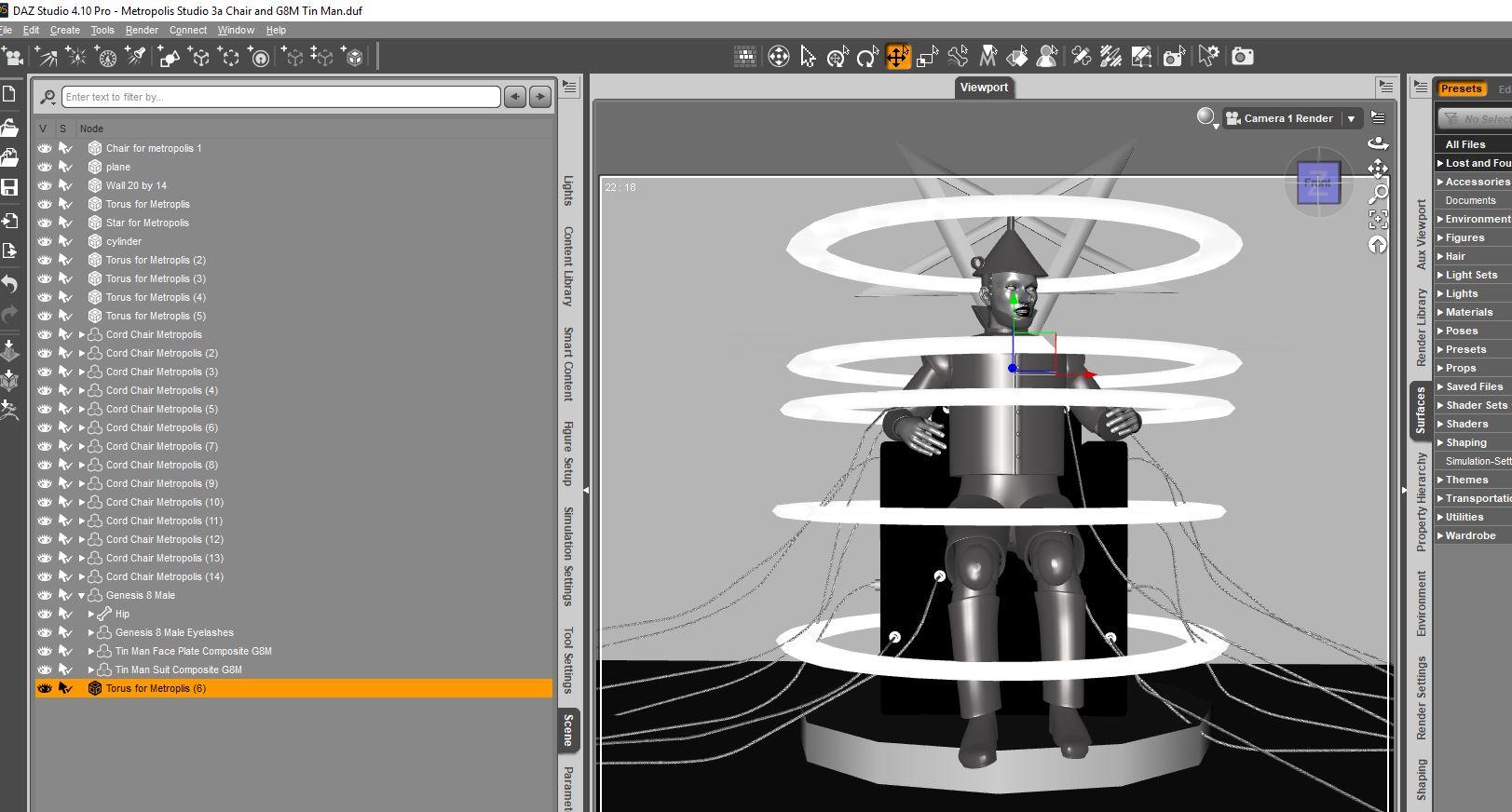Screen dimensions: 1512x812
Task: Select the highlighted Translate tool
Action: click(897, 57)
